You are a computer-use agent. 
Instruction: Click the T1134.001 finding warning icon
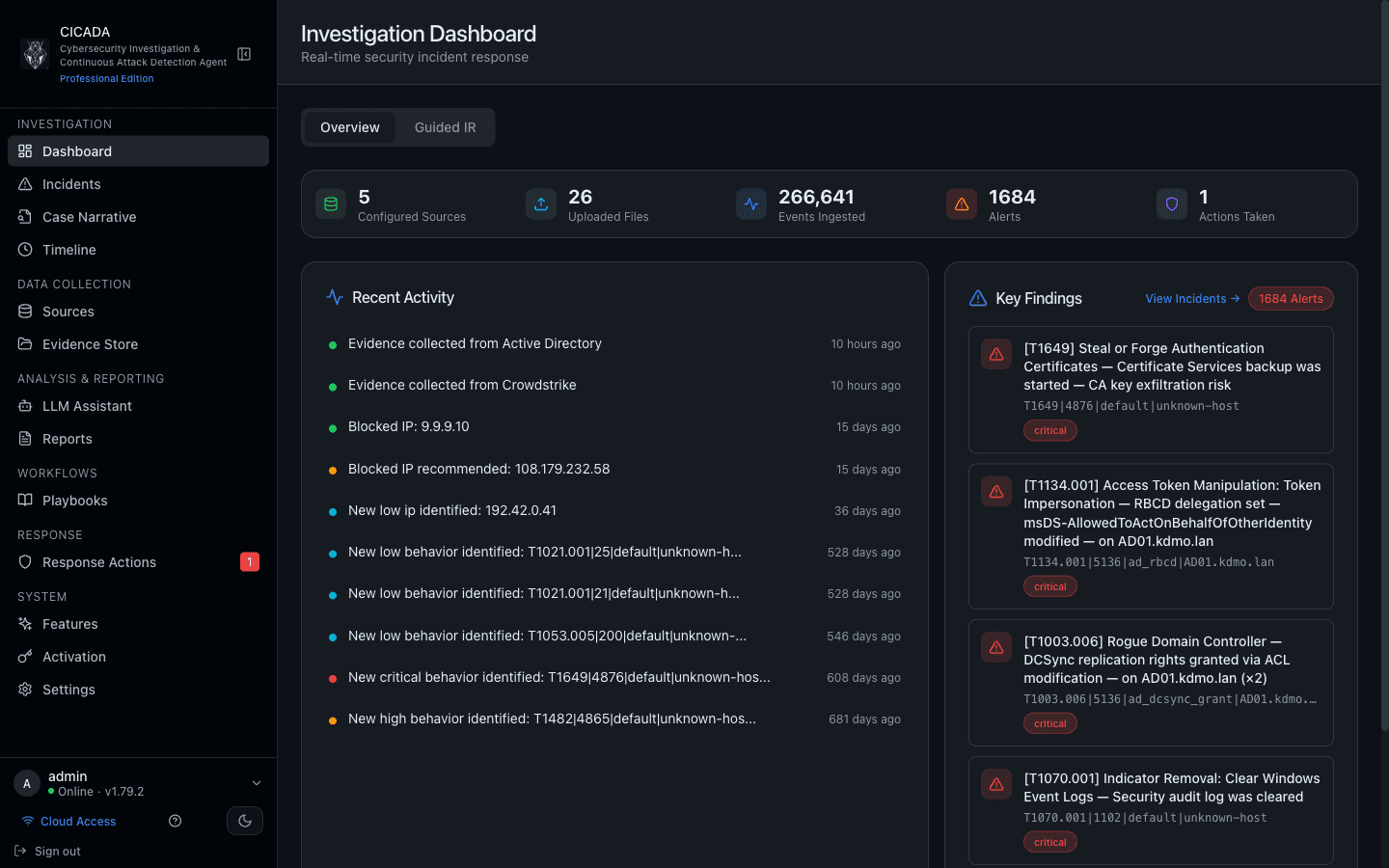click(996, 491)
